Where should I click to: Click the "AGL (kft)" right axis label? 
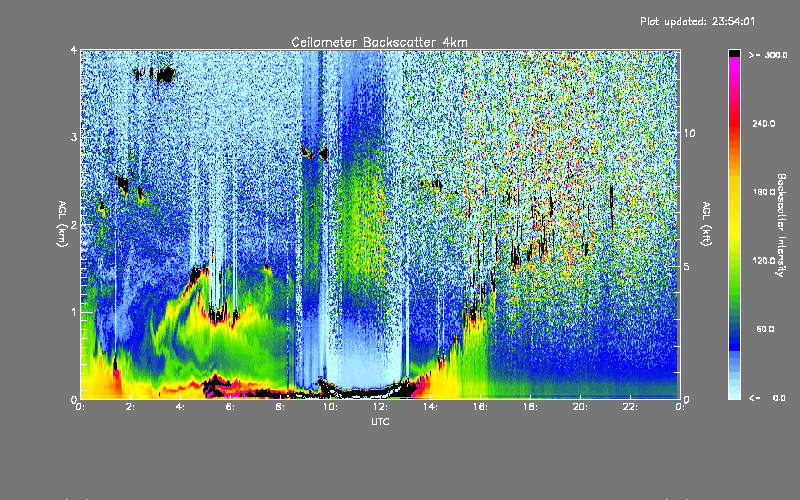pos(706,223)
